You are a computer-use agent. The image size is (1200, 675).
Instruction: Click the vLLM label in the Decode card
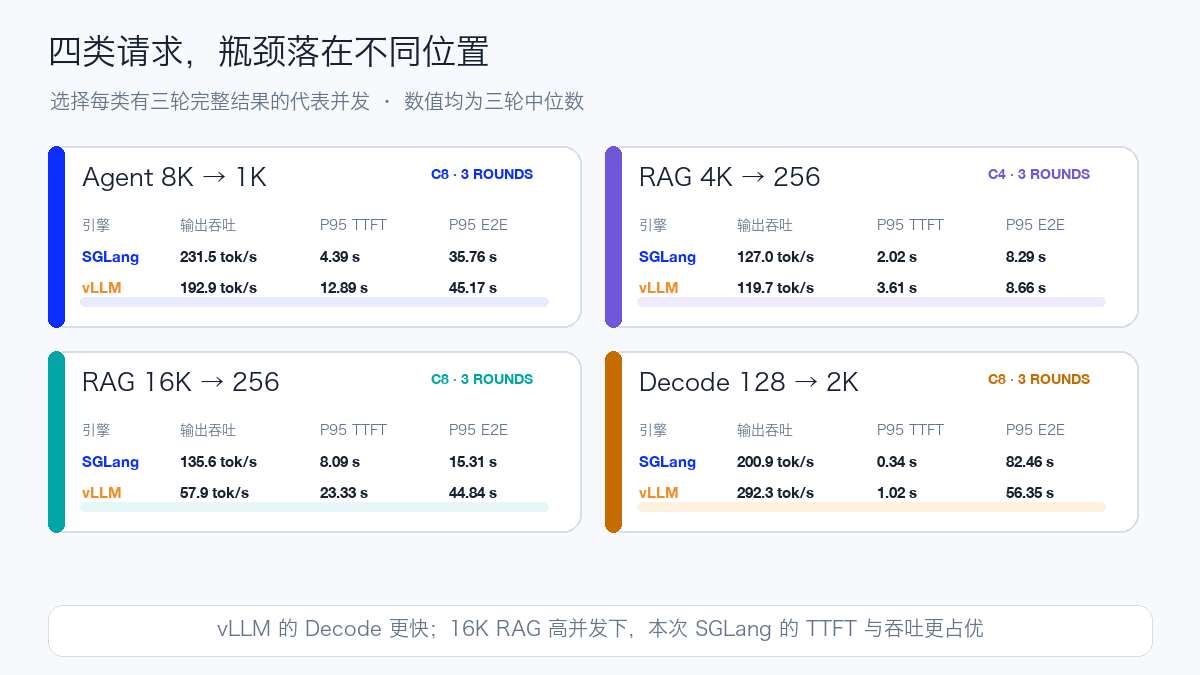(x=658, y=493)
